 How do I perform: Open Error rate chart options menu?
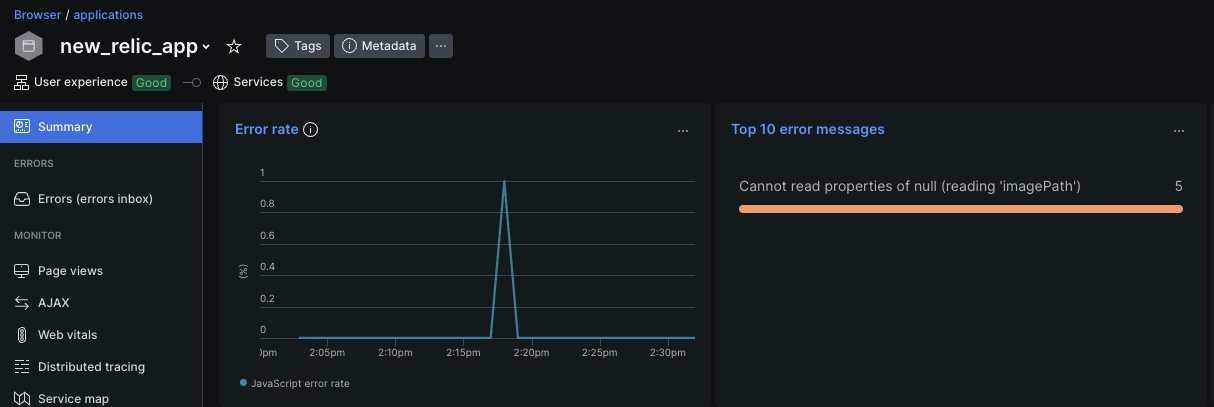coord(683,130)
